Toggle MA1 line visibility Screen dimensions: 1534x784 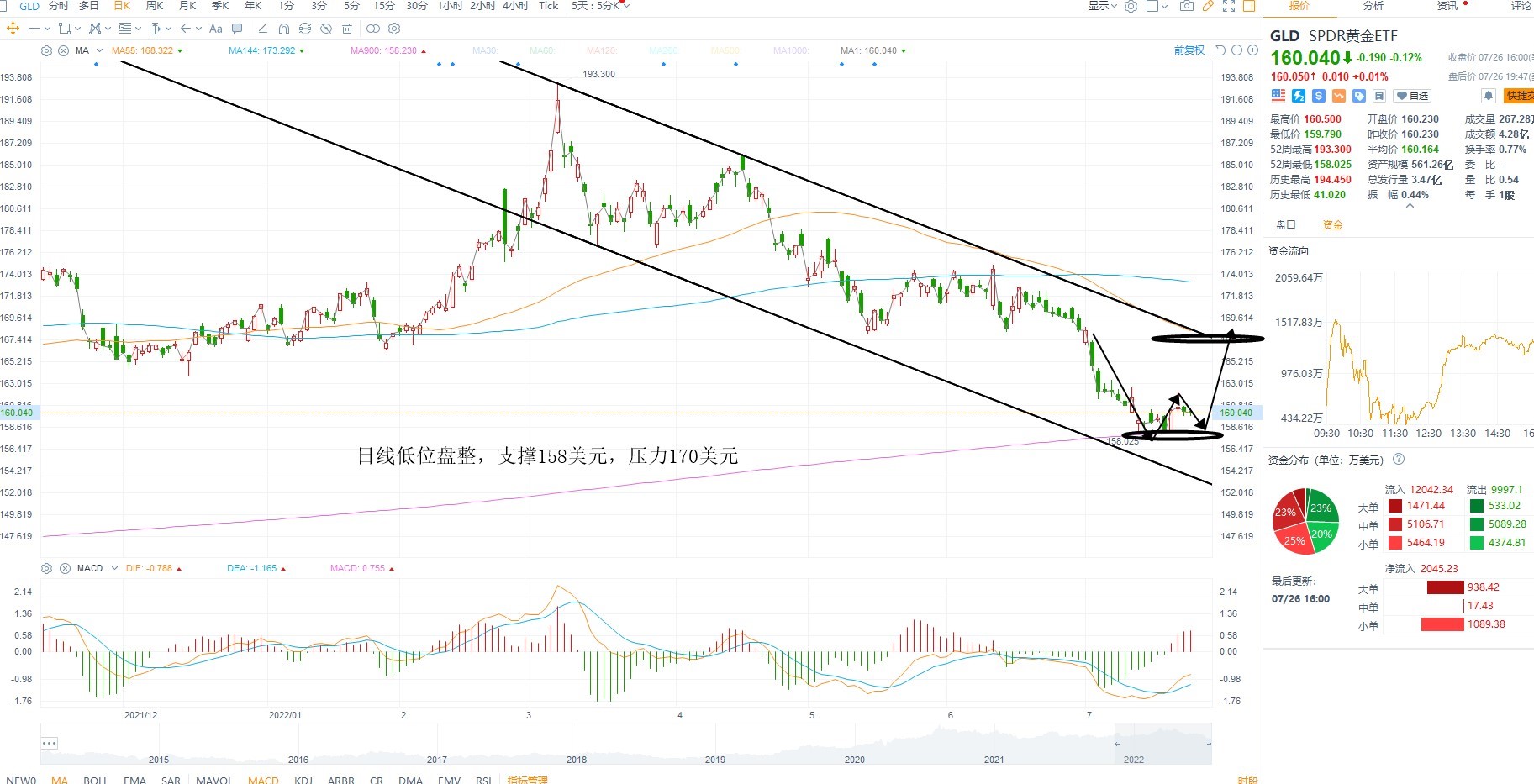click(x=873, y=50)
